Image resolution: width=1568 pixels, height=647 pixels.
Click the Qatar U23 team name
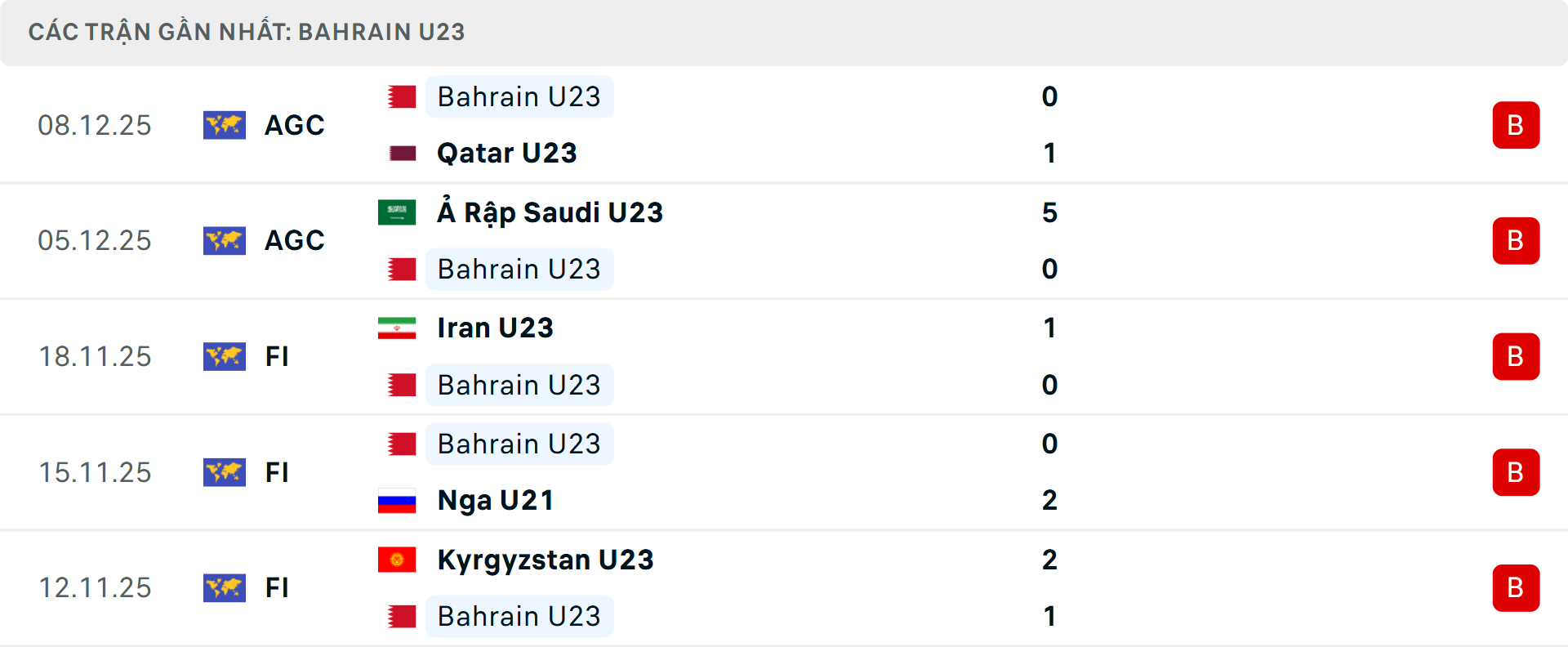coord(506,153)
